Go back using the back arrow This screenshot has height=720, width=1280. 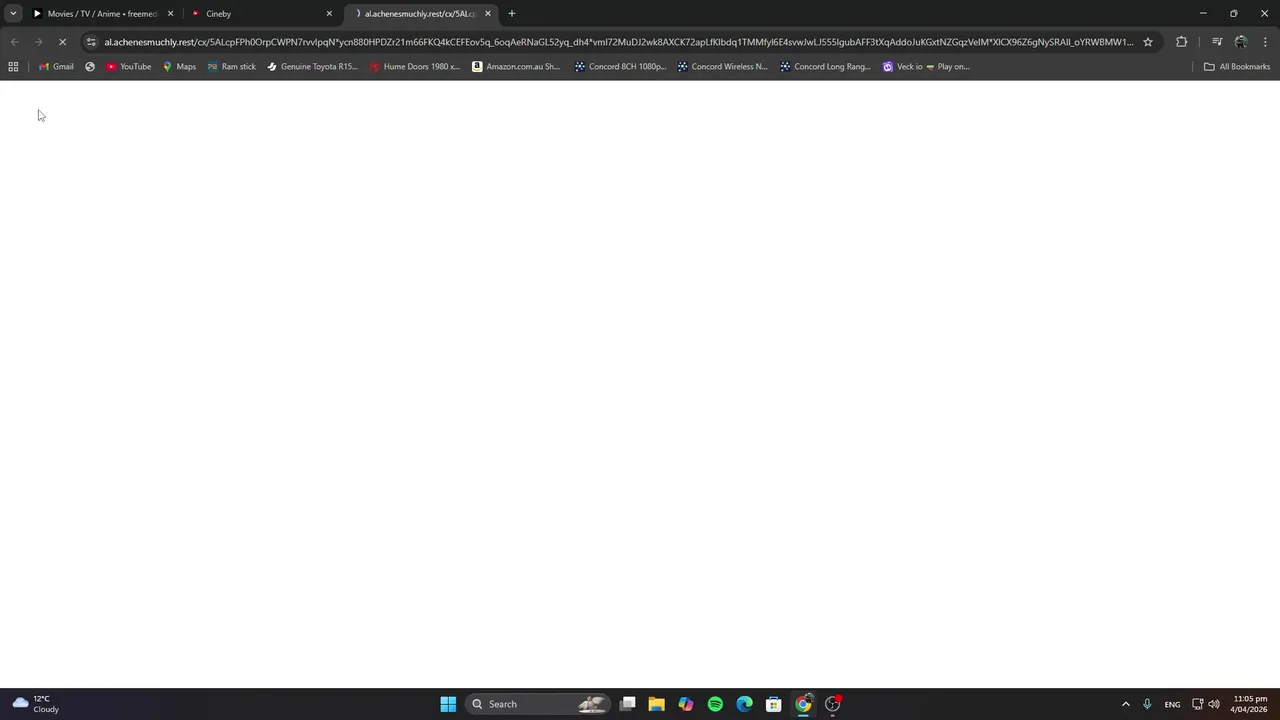pos(14,42)
